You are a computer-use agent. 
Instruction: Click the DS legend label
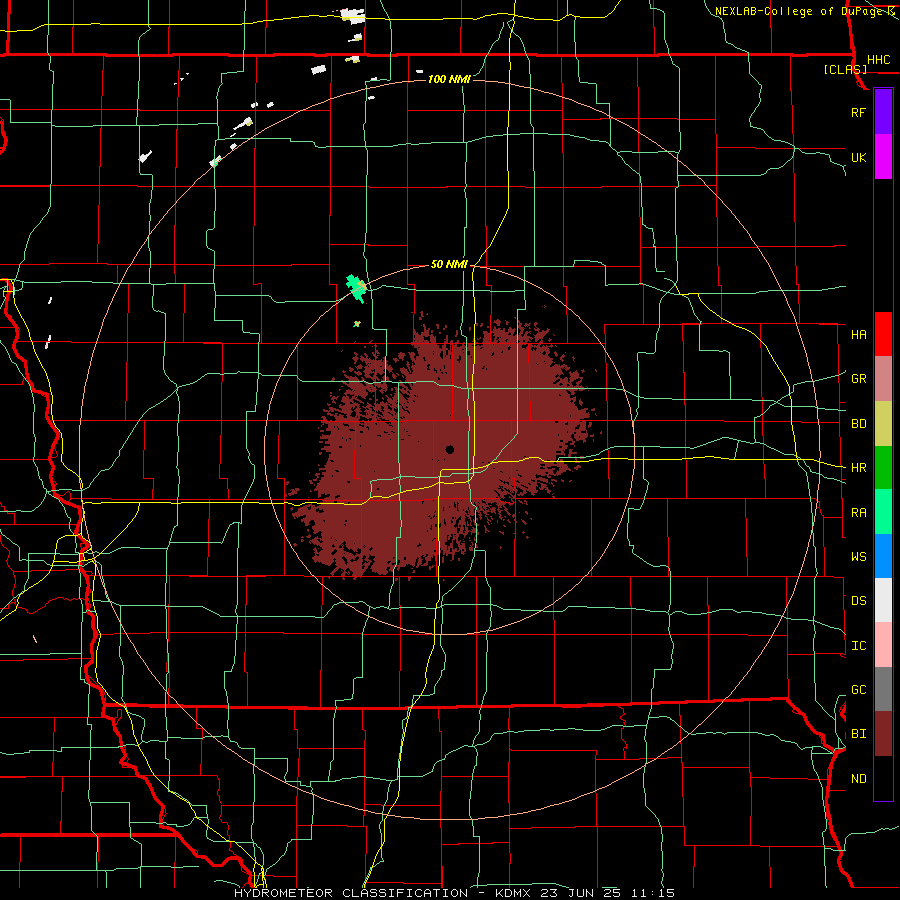[x=858, y=601]
